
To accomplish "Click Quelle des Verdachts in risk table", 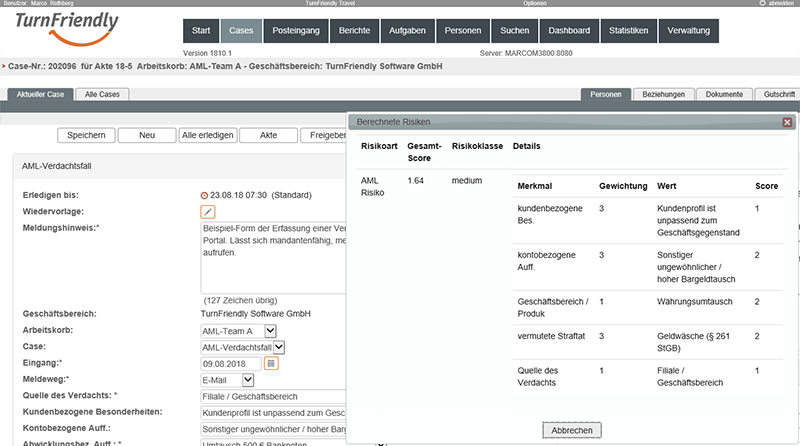I will (x=538, y=377).
